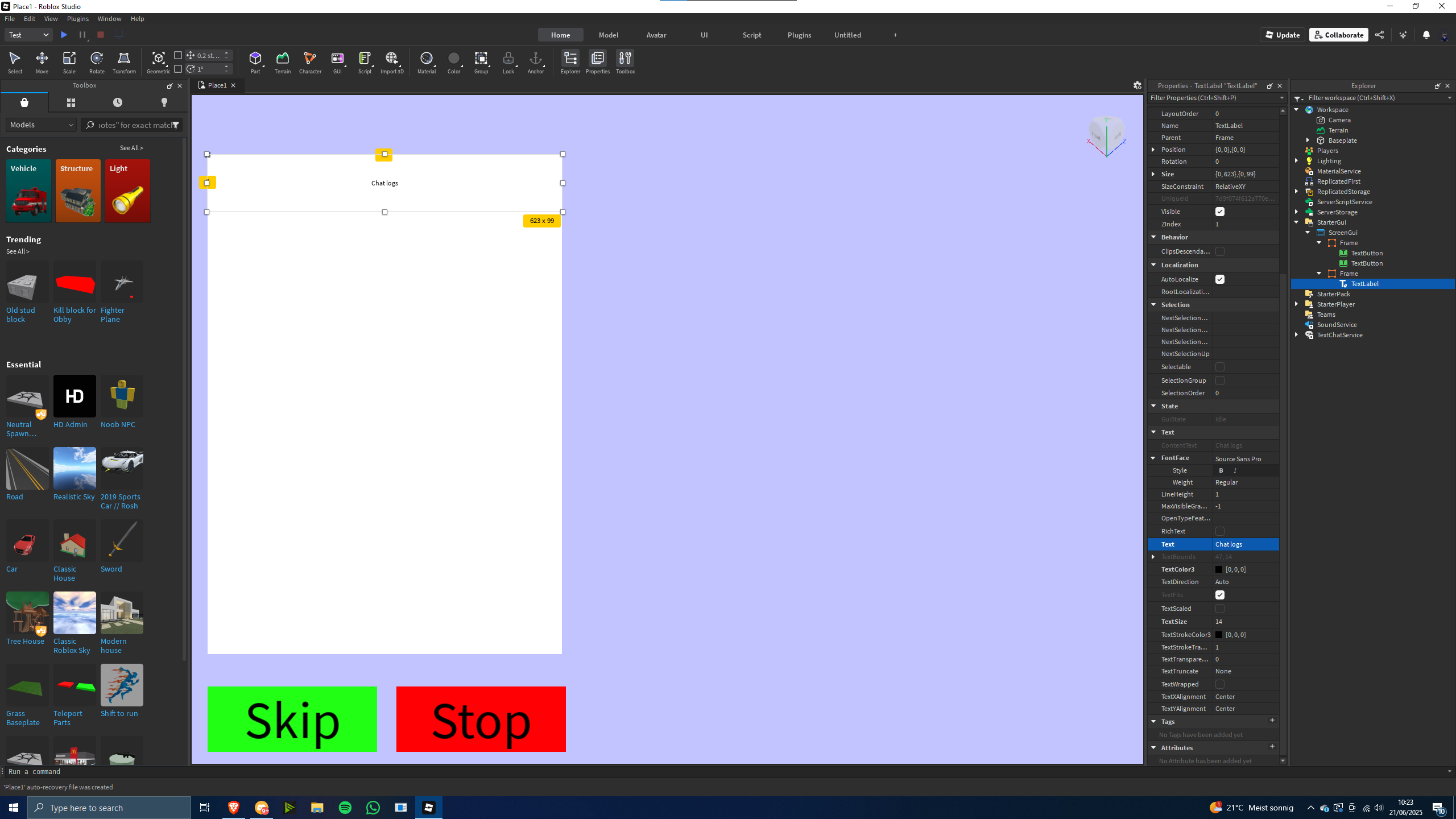Collapse the StarterGui tree node
This screenshot has width=1456, height=819.
coord(1297,222)
